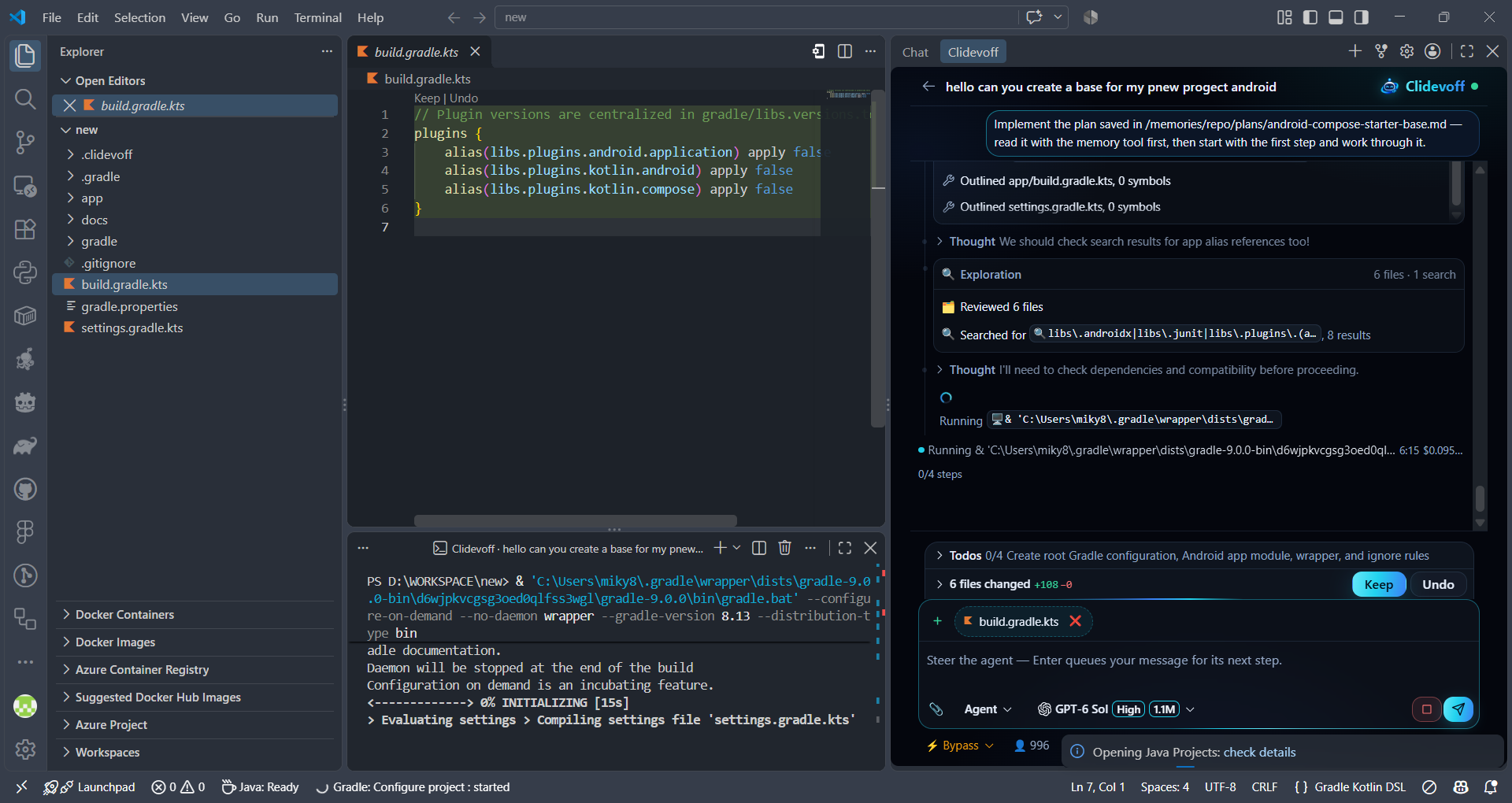The width and height of the screenshot is (1512, 803).
Task: Toggle secondary side bar layout button
Action: pyautogui.click(x=1361, y=17)
